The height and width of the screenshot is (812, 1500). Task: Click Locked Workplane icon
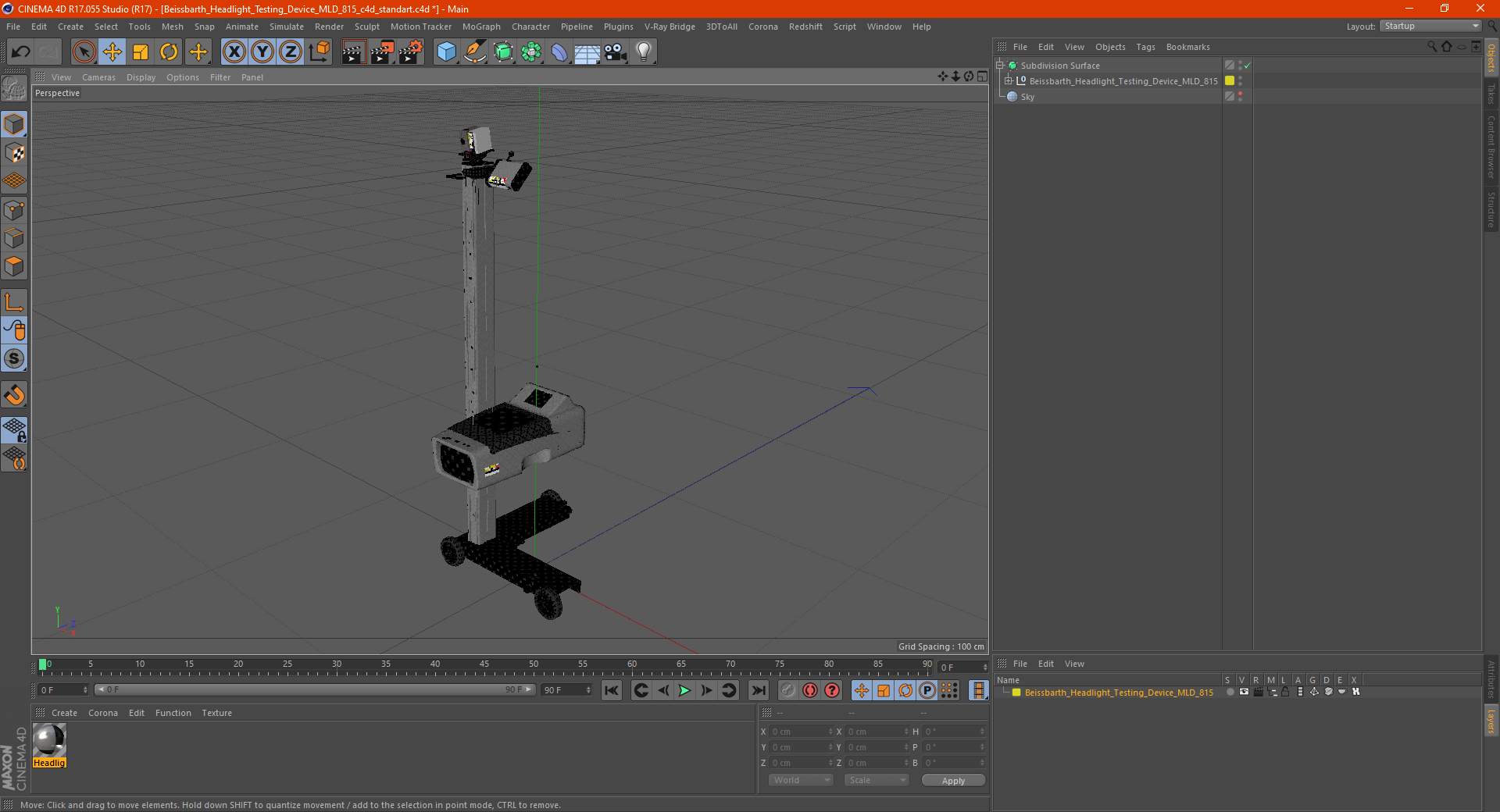point(14,429)
